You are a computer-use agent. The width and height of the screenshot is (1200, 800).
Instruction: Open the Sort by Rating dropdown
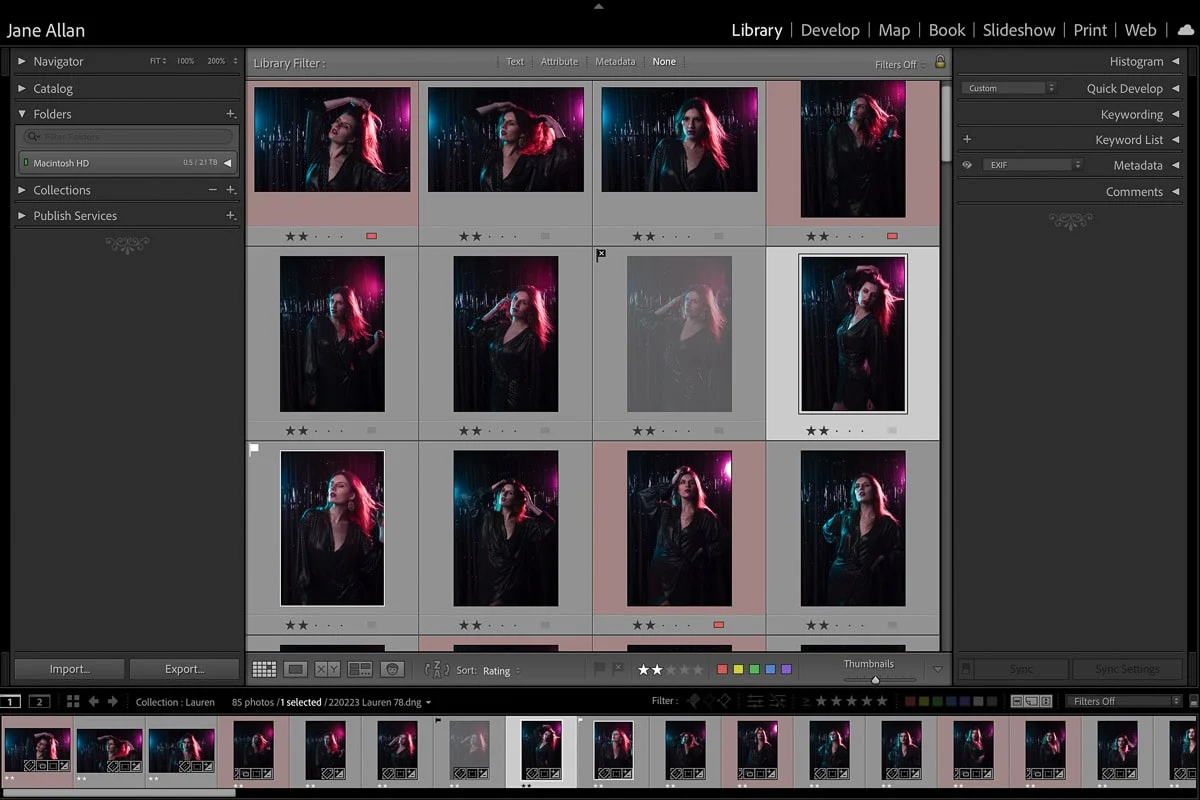pos(501,670)
